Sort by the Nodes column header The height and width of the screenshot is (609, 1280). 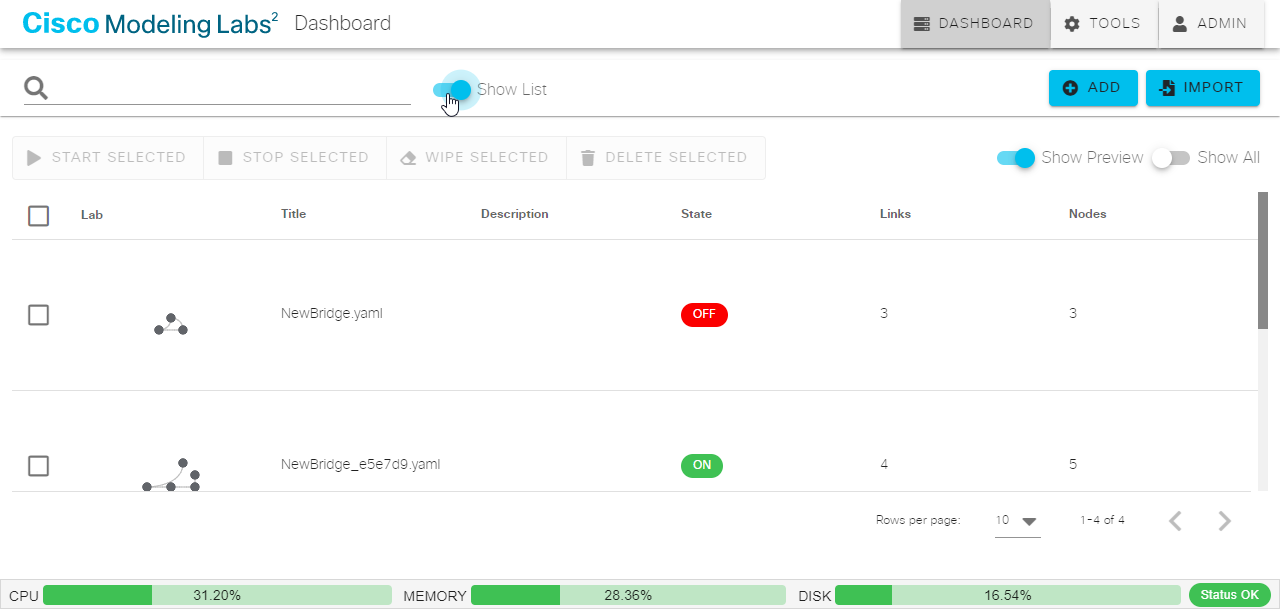1087,214
